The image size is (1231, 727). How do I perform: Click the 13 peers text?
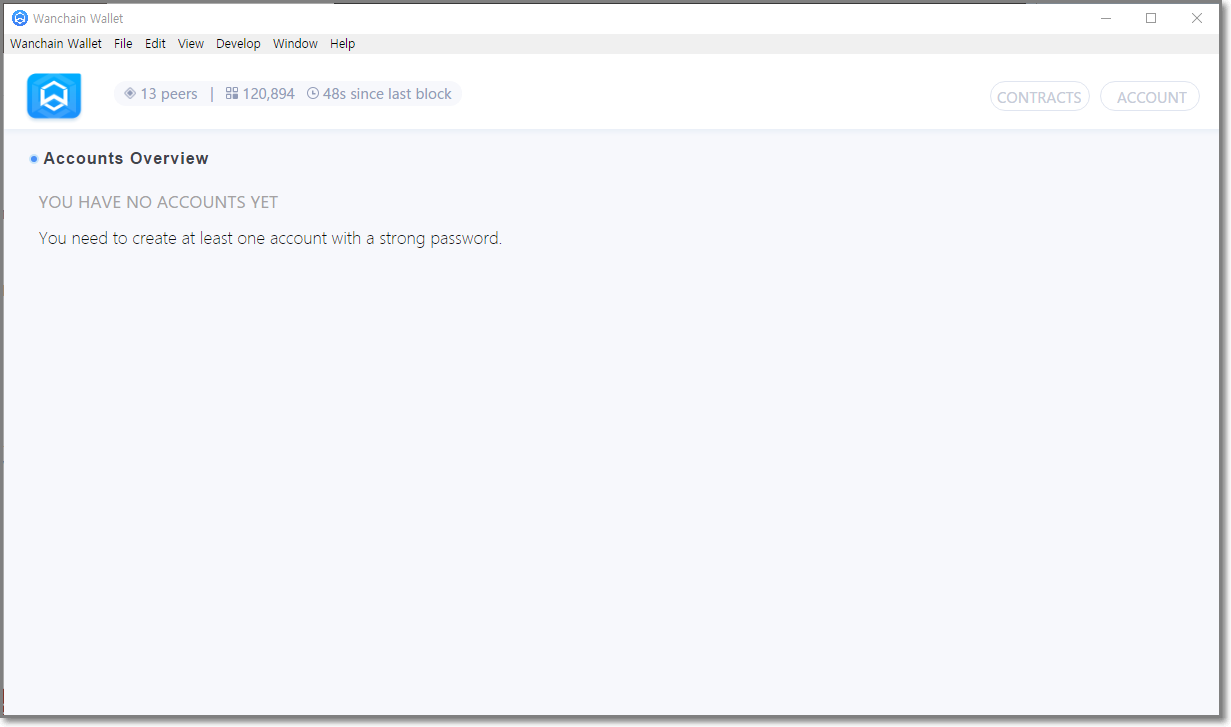(169, 94)
